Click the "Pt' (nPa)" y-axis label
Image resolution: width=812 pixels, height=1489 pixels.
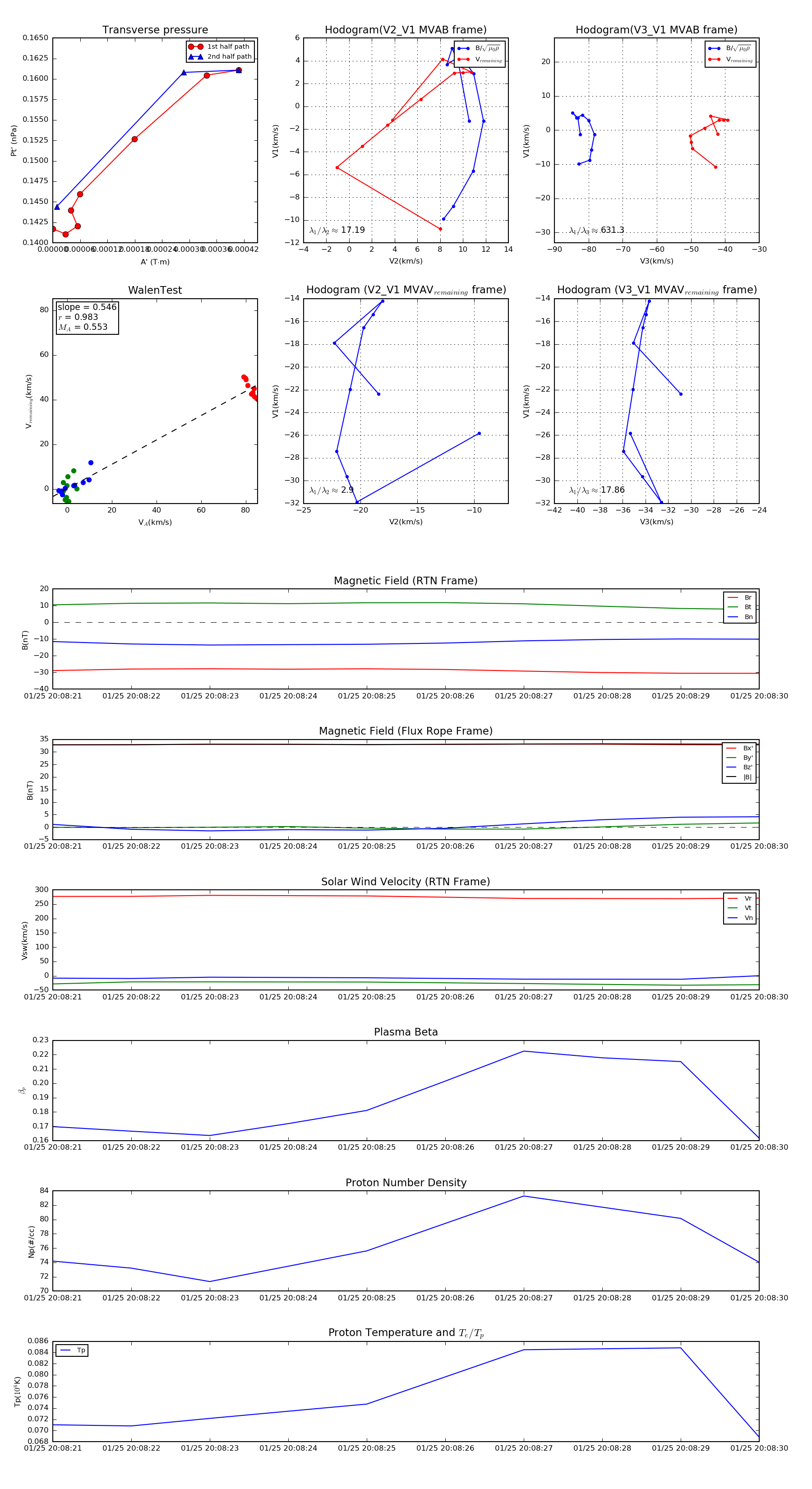[14, 140]
